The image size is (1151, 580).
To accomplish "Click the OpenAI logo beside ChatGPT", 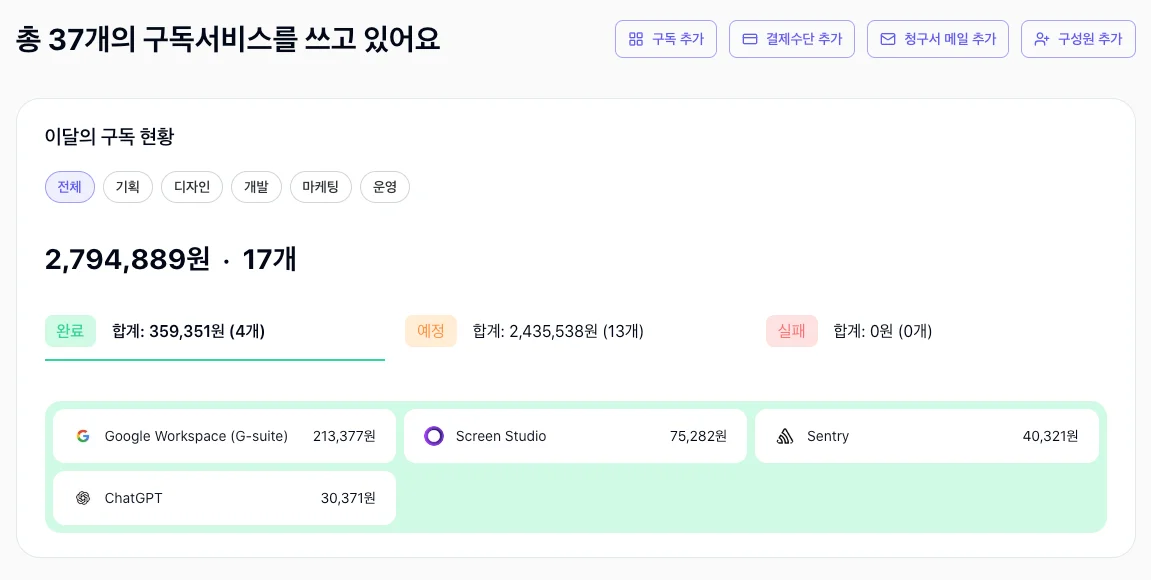I will tap(83, 498).
